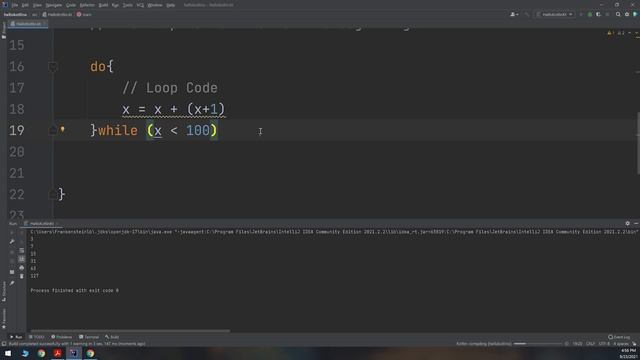Open the Terminal tool window
Viewport: 640px width, 360px height.
pos(89,337)
